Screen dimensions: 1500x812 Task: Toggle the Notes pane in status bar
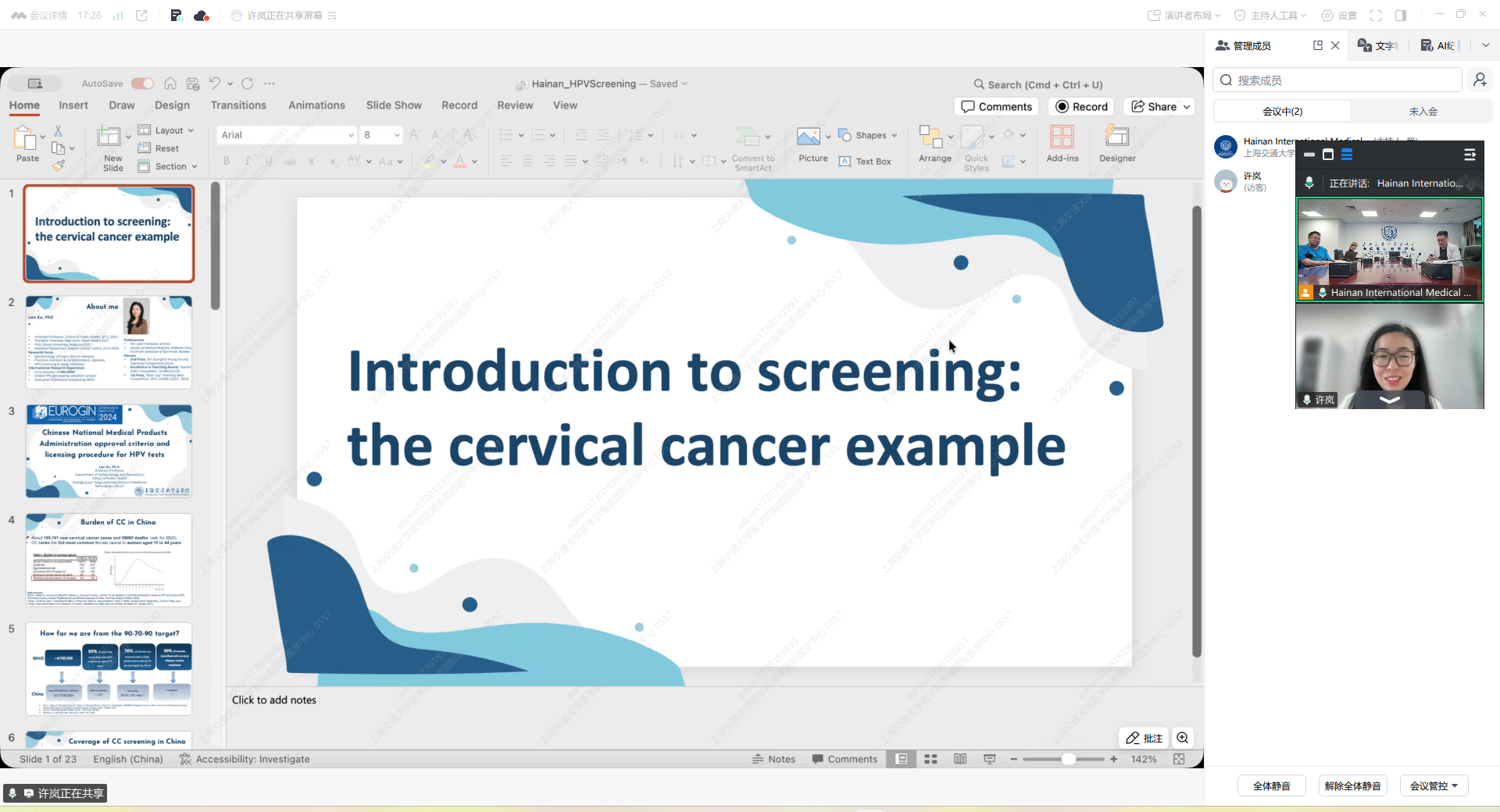tap(773, 759)
